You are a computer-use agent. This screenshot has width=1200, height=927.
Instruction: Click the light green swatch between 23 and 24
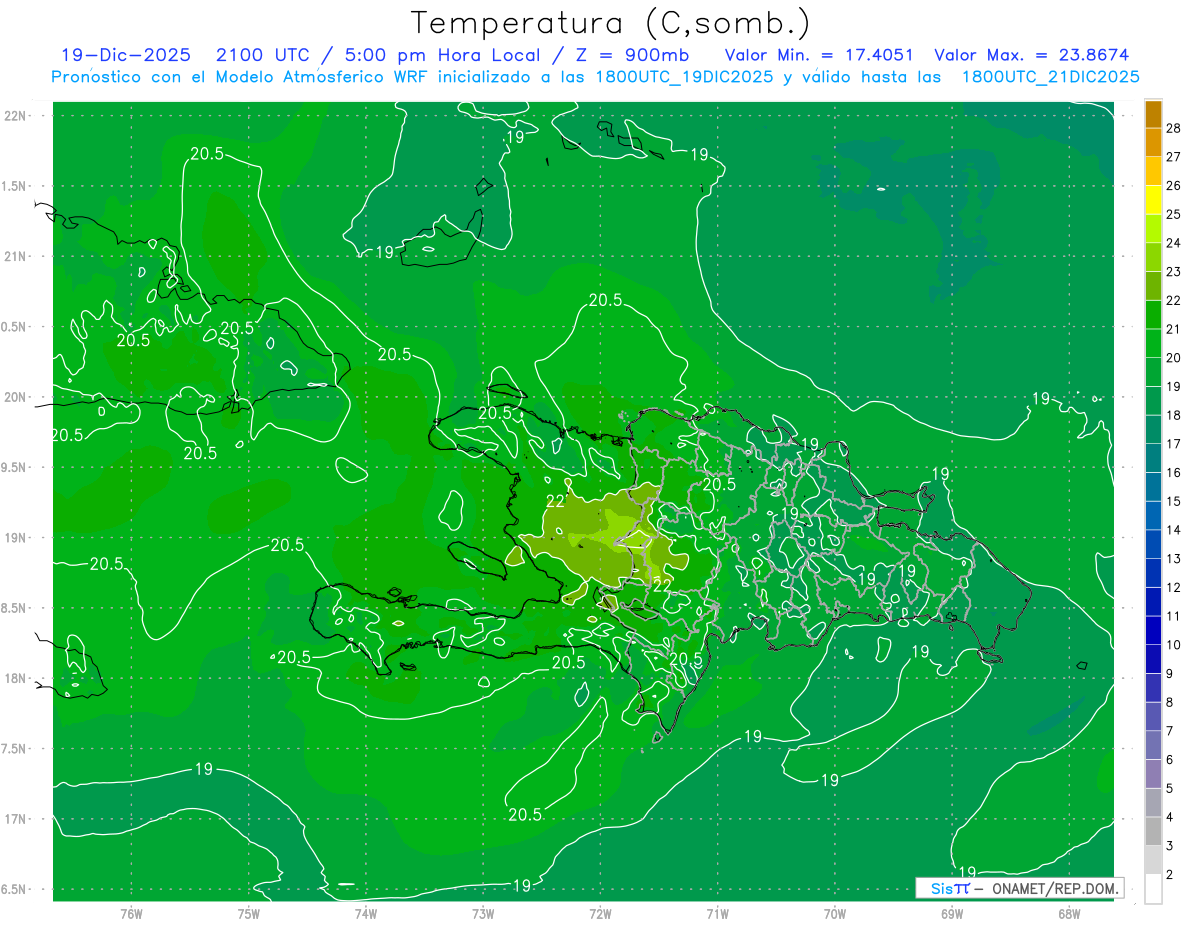click(x=1153, y=258)
